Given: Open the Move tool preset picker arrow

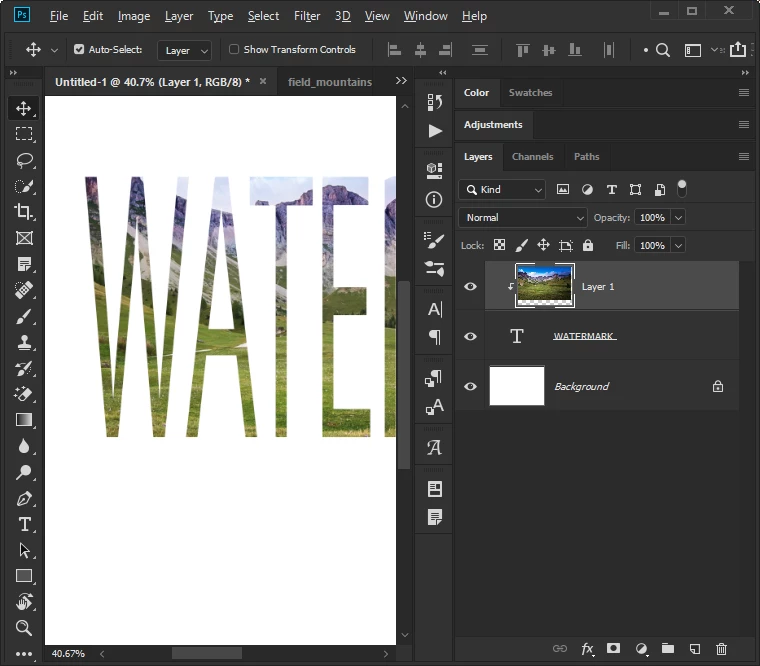Looking at the screenshot, I should [54, 50].
